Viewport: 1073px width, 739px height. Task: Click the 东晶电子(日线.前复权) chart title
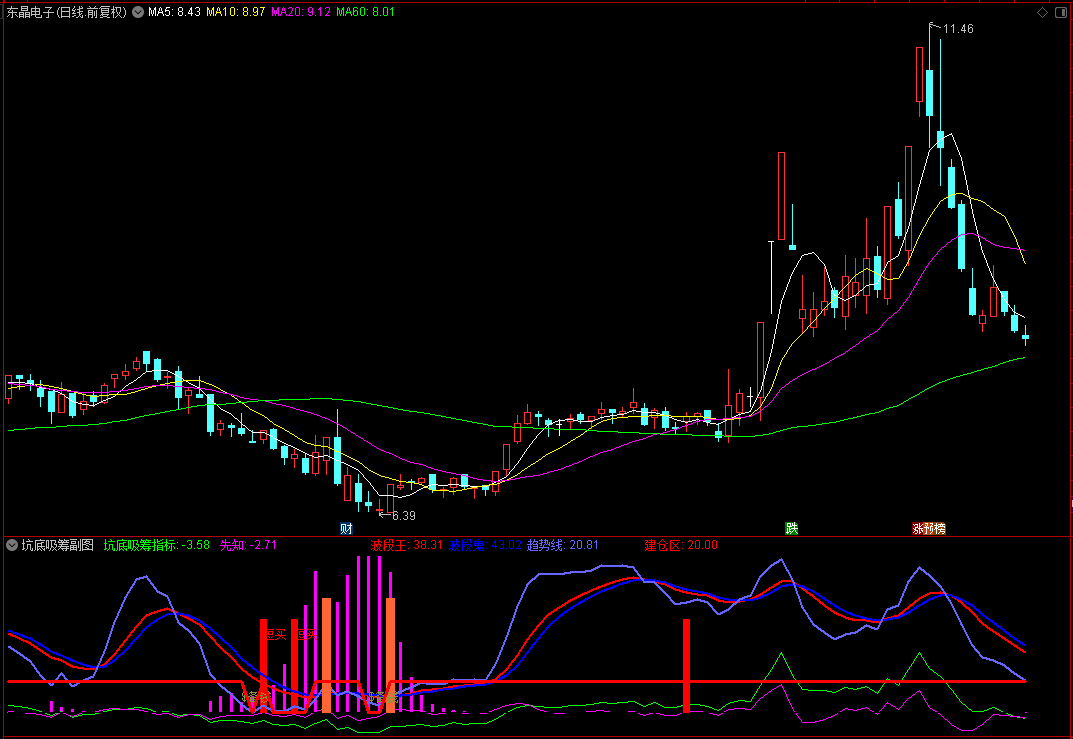66,12
